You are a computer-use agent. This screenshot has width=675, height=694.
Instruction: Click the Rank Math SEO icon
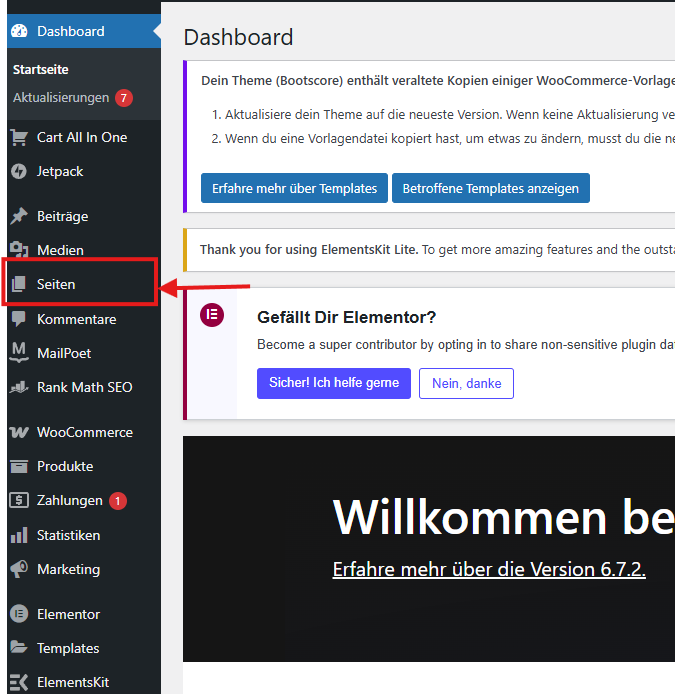18,387
